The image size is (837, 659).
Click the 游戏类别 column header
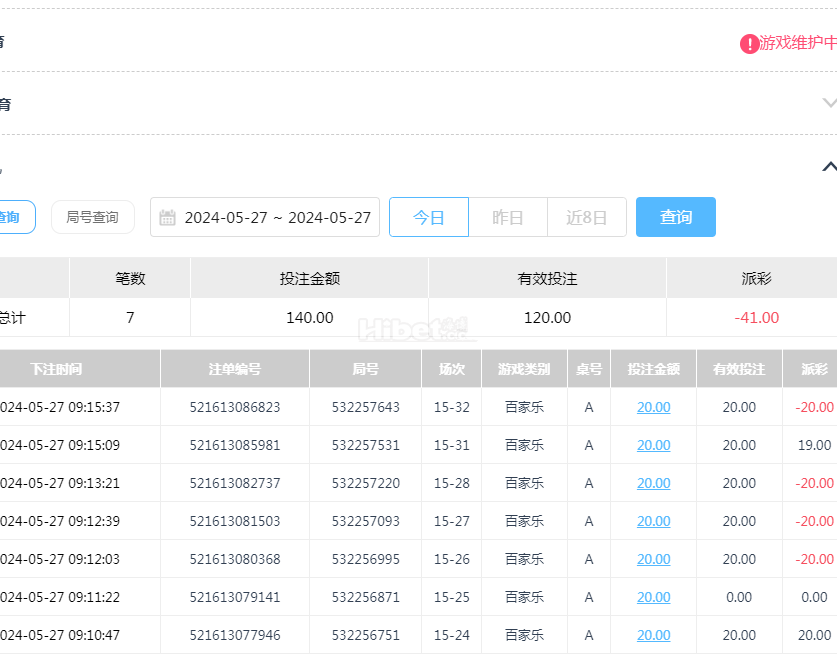524,369
